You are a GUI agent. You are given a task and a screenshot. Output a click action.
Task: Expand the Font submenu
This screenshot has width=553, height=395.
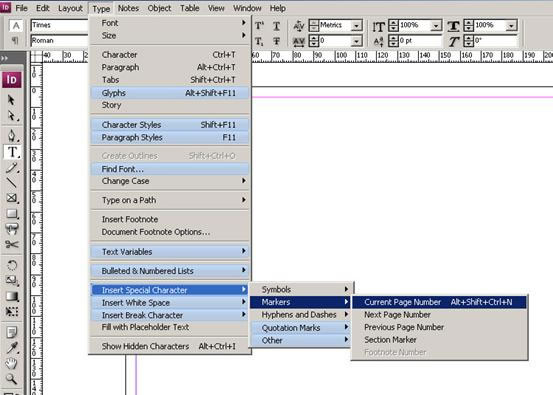[x=170, y=23]
